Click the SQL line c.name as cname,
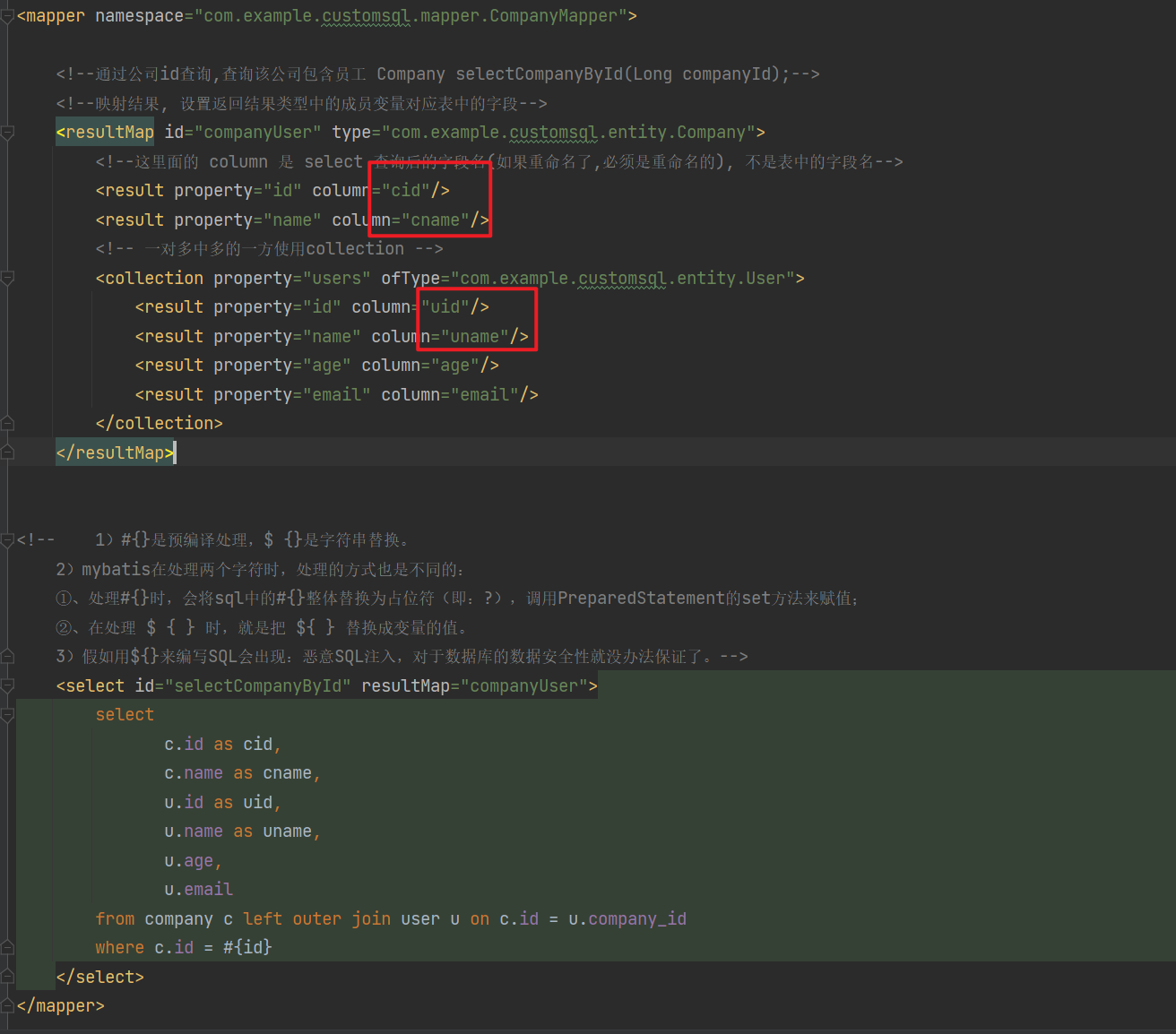 click(243, 773)
